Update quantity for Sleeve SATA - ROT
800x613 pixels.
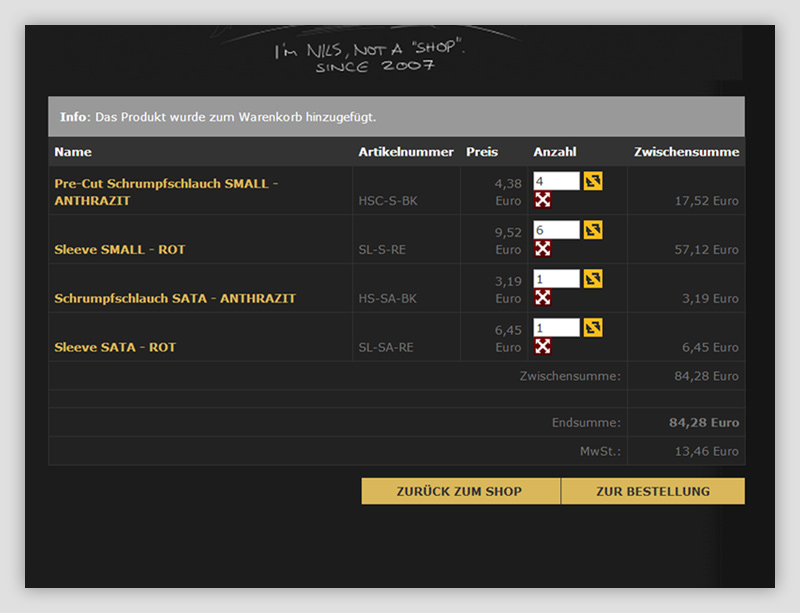(593, 328)
